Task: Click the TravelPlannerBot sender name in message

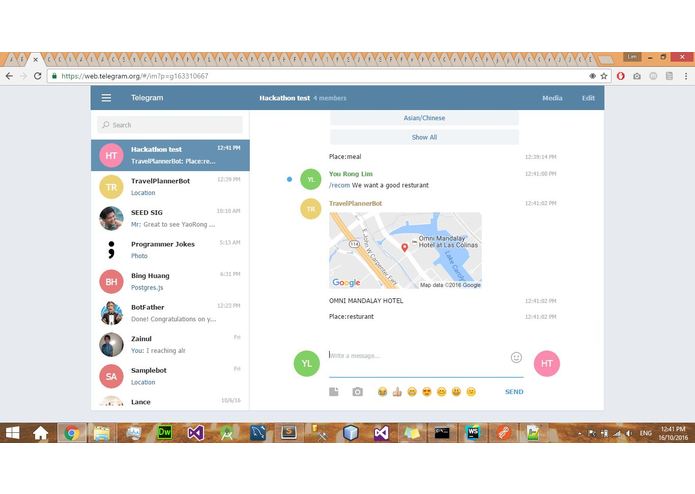Action: tap(355, 203)
